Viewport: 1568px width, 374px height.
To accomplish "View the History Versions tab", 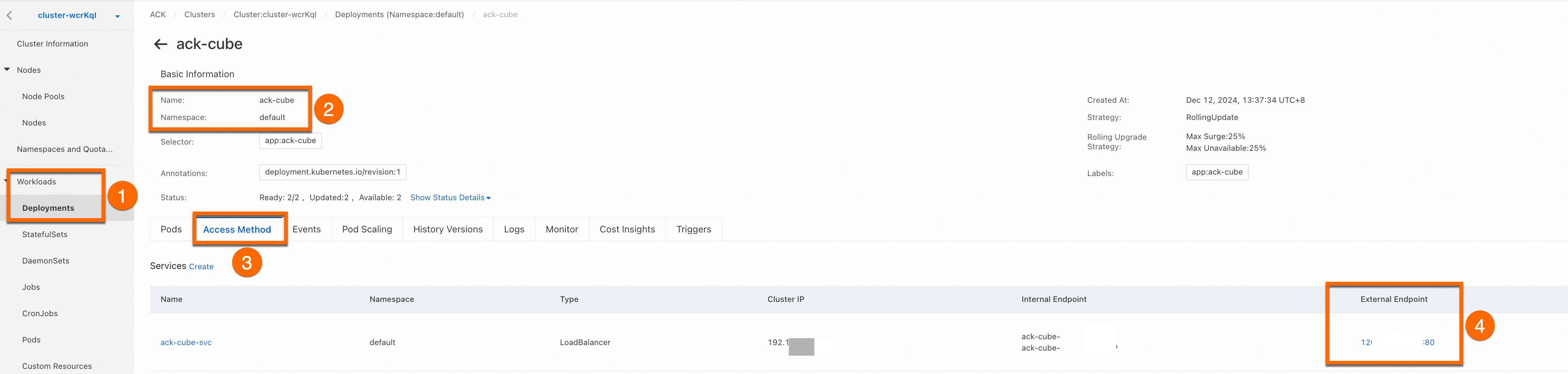I will (448, 229).
